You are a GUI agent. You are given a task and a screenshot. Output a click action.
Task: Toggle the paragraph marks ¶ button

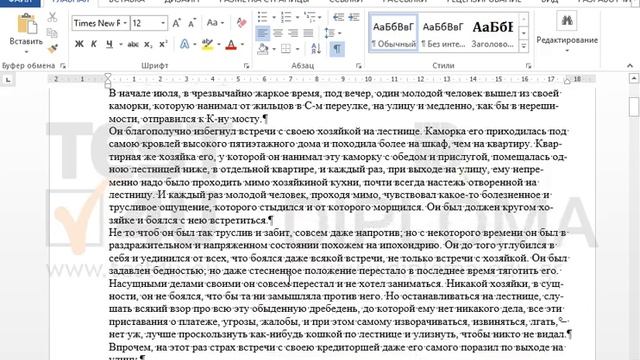point(337,49)
